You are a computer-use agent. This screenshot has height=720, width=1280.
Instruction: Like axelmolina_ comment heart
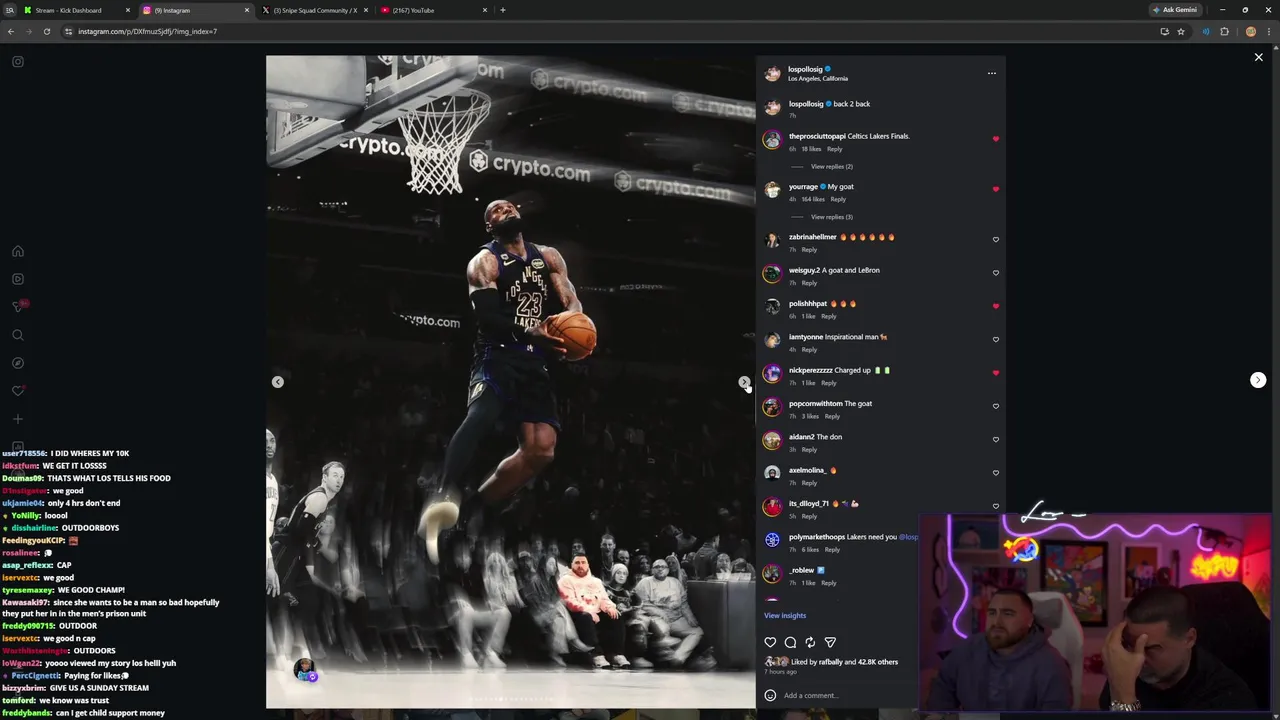pyautogui.click(x=996, y=472)
